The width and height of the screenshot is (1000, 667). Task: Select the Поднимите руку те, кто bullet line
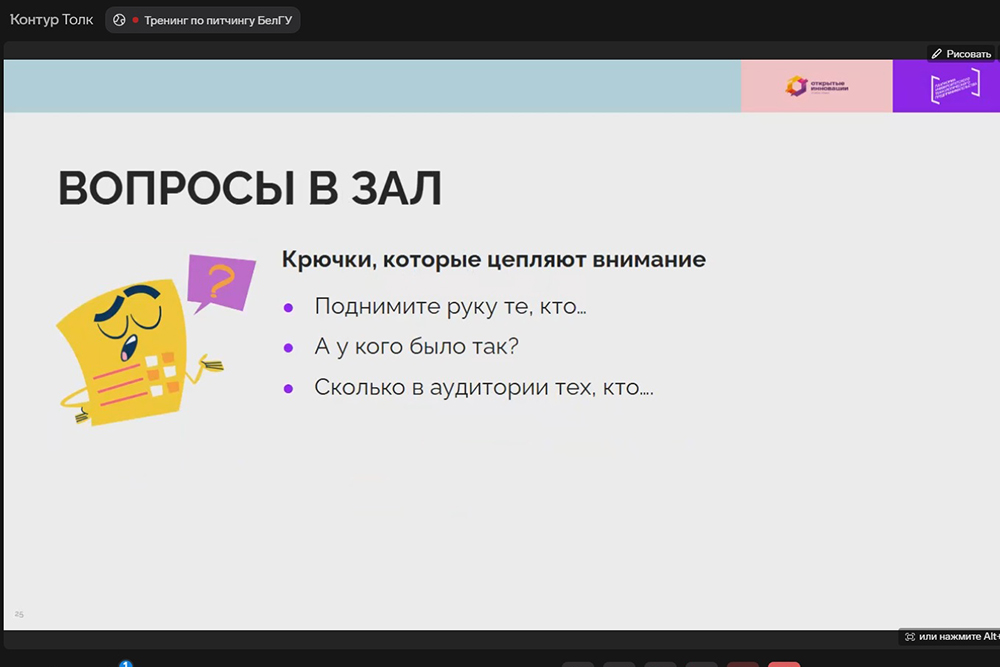[450, 306]
